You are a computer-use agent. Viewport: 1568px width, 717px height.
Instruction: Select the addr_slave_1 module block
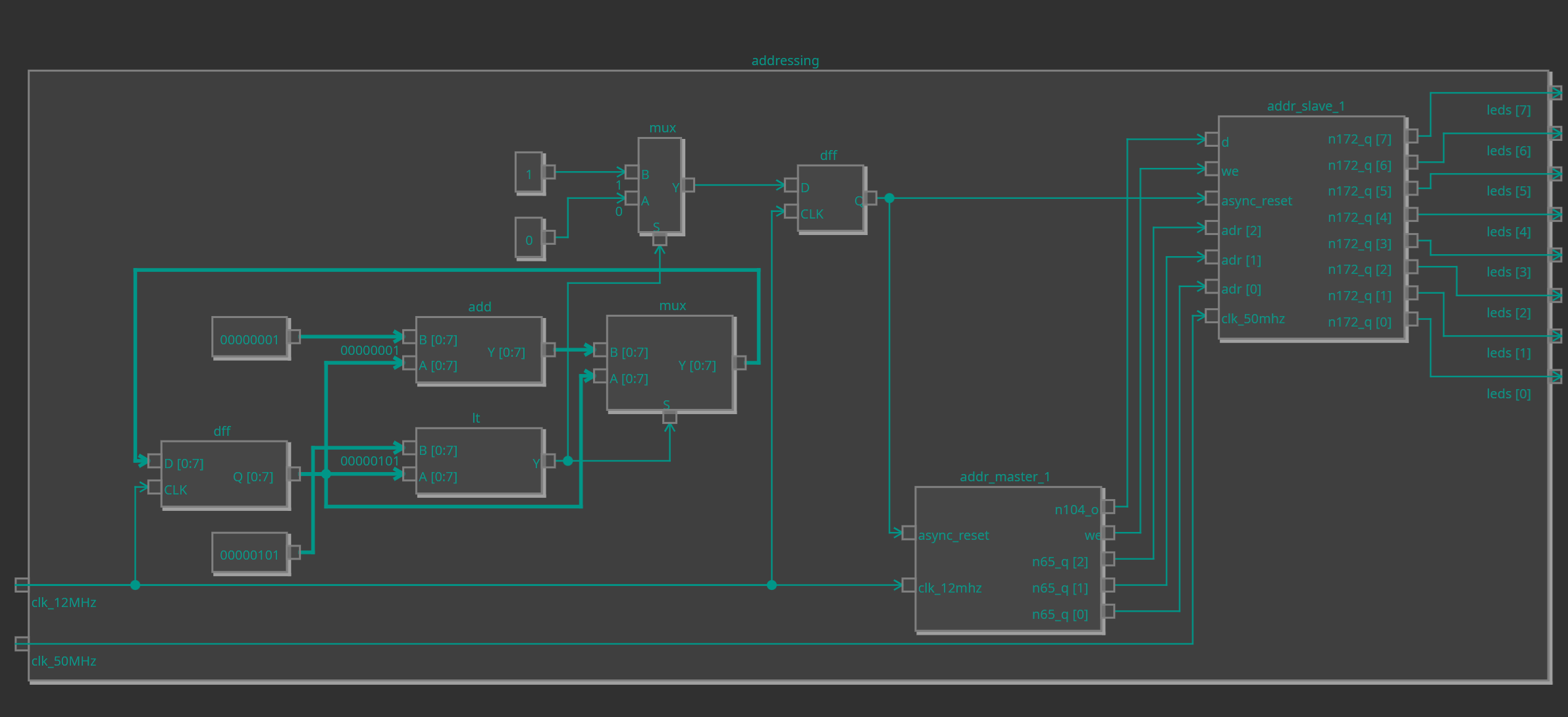tap(1311, 227)
